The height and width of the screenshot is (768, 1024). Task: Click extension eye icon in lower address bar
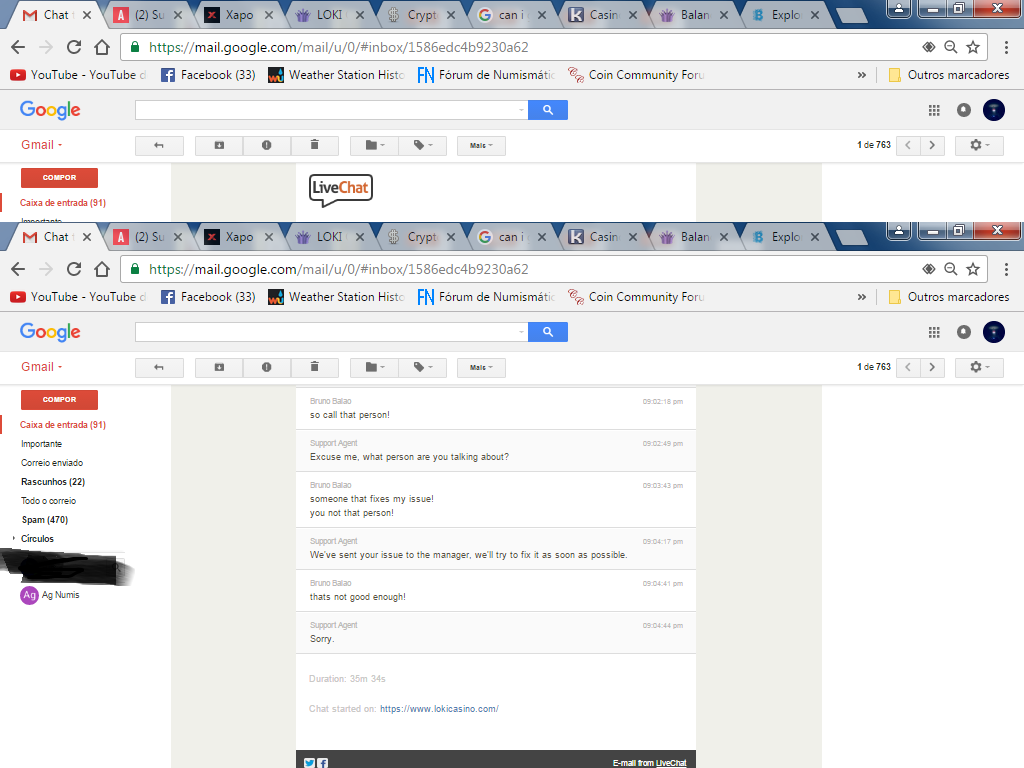[x=929, y=269]
